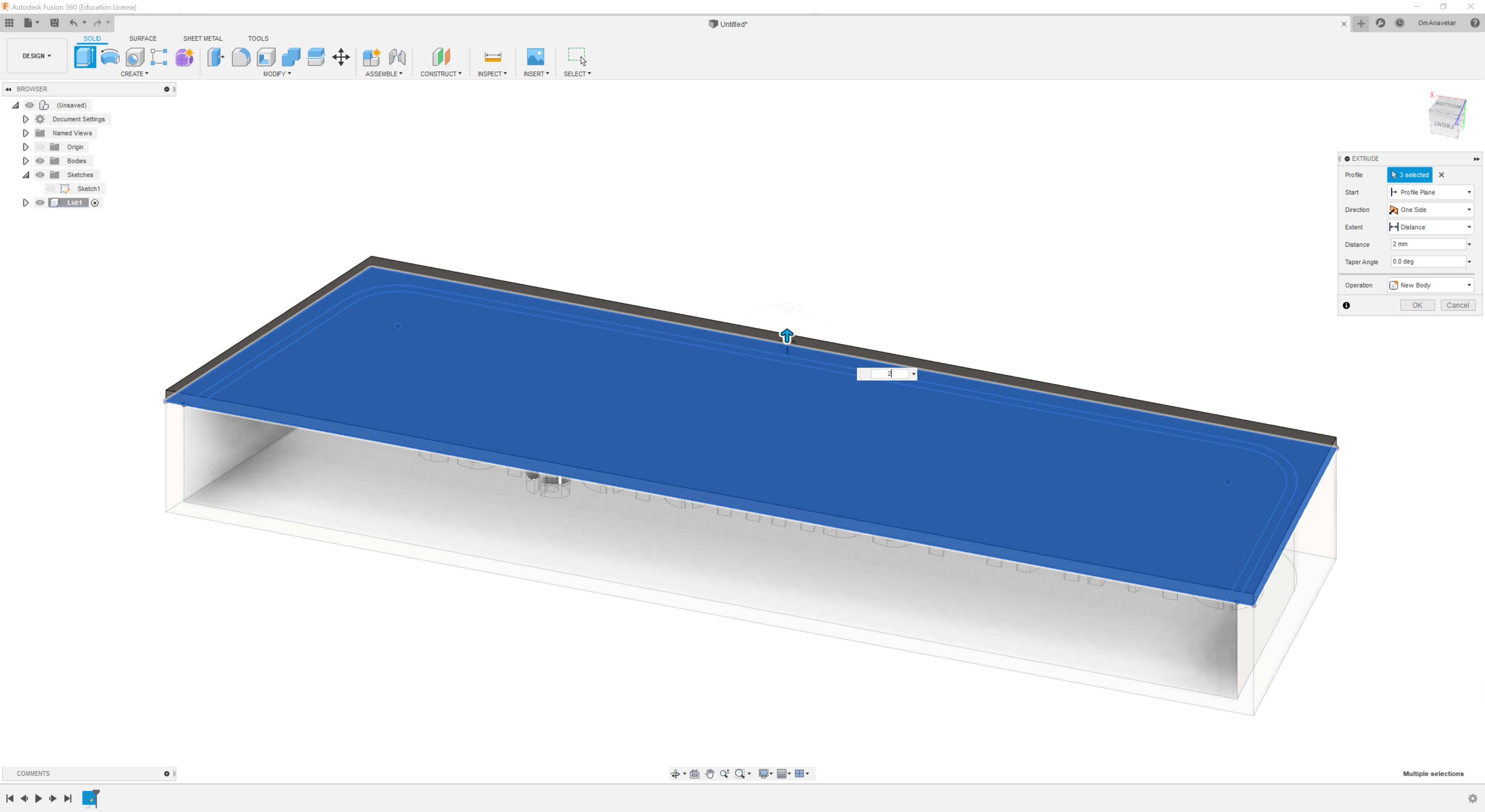Select the Fillet tool
Viewport: 1485px width, 812px height.
coord(242,56)
